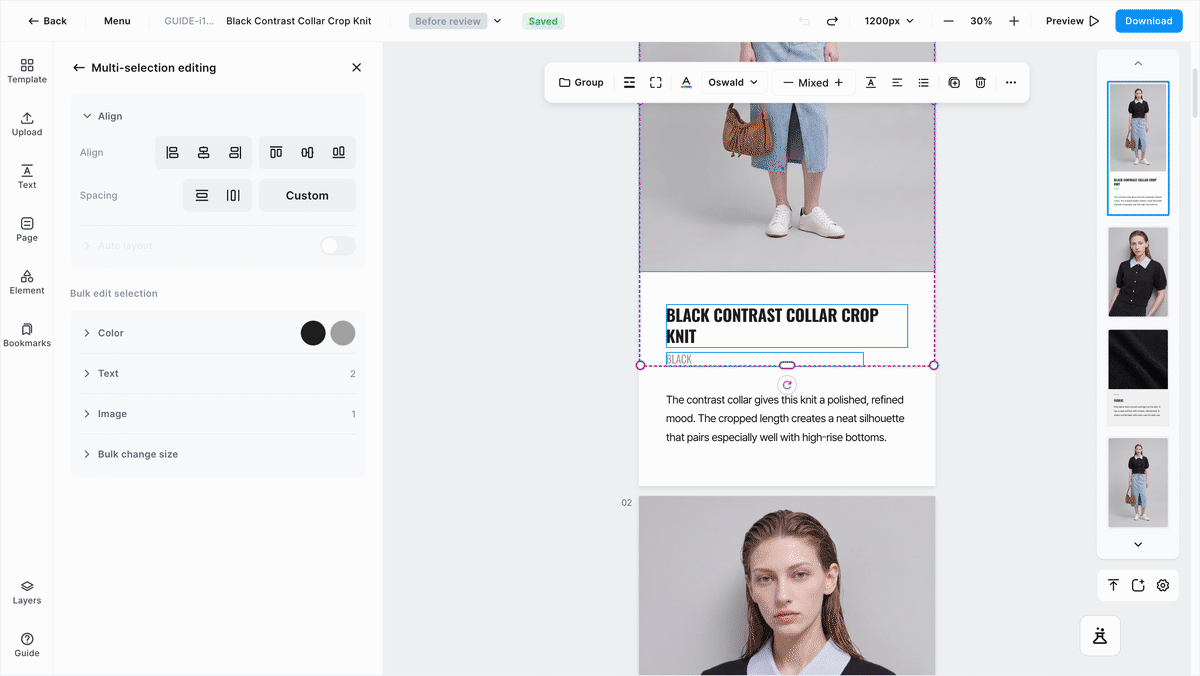This screenshot has width=1200, height=676.
Task: Align selection to left edges
Action: pyautogui.click(x=172, y=153)
